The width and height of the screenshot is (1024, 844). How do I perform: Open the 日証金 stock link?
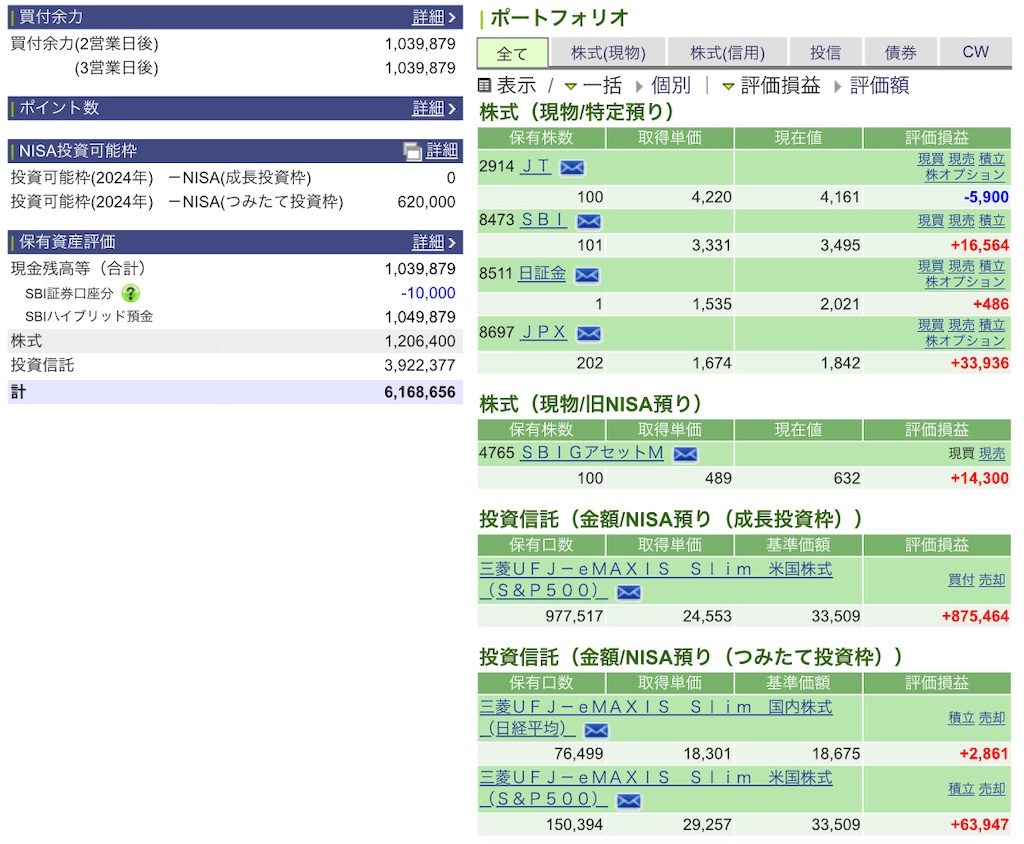pos(541,273)
